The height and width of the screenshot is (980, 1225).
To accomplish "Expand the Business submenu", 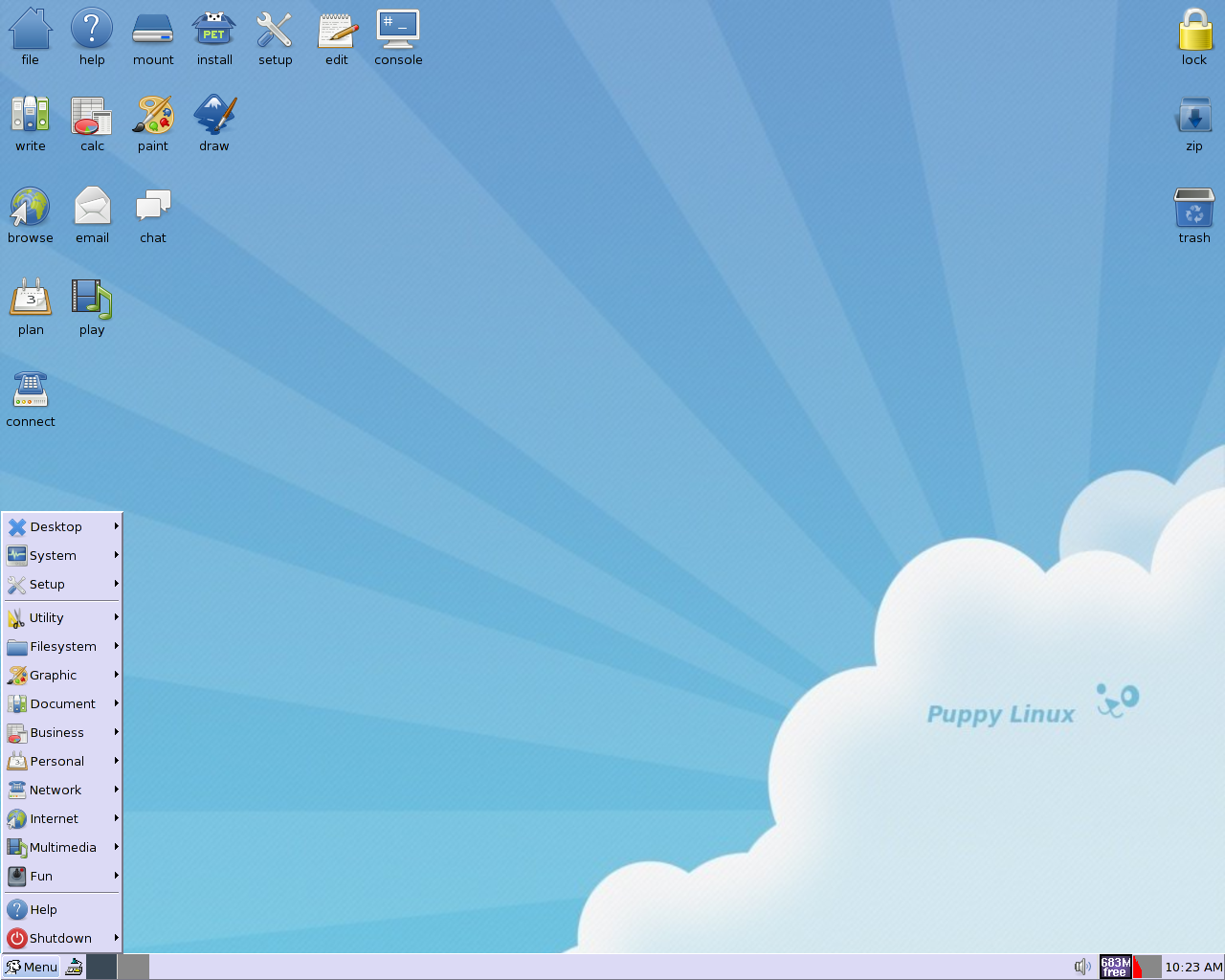I will click(x=62, y=732).
